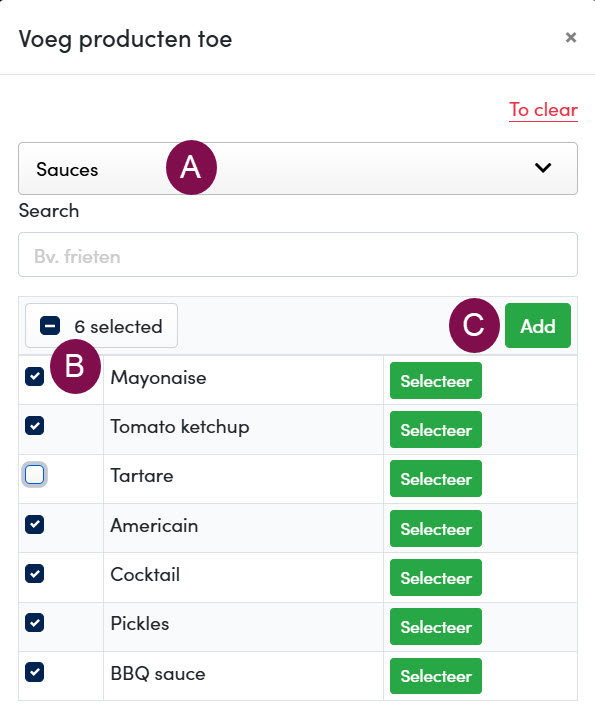Click Selecteer next to Mayonaise
Screen dimensions: 595x715
tap(436, 381)
